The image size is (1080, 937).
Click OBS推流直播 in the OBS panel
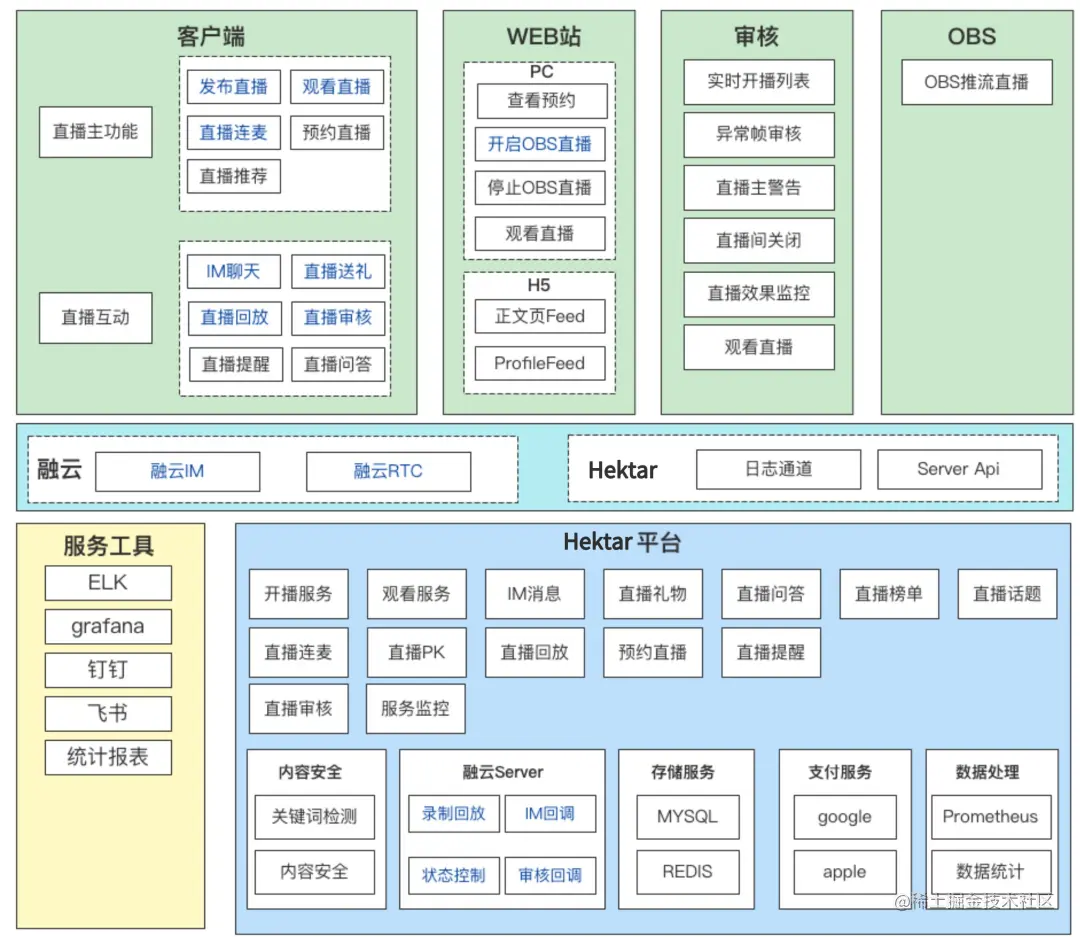(x=975, y=82)
